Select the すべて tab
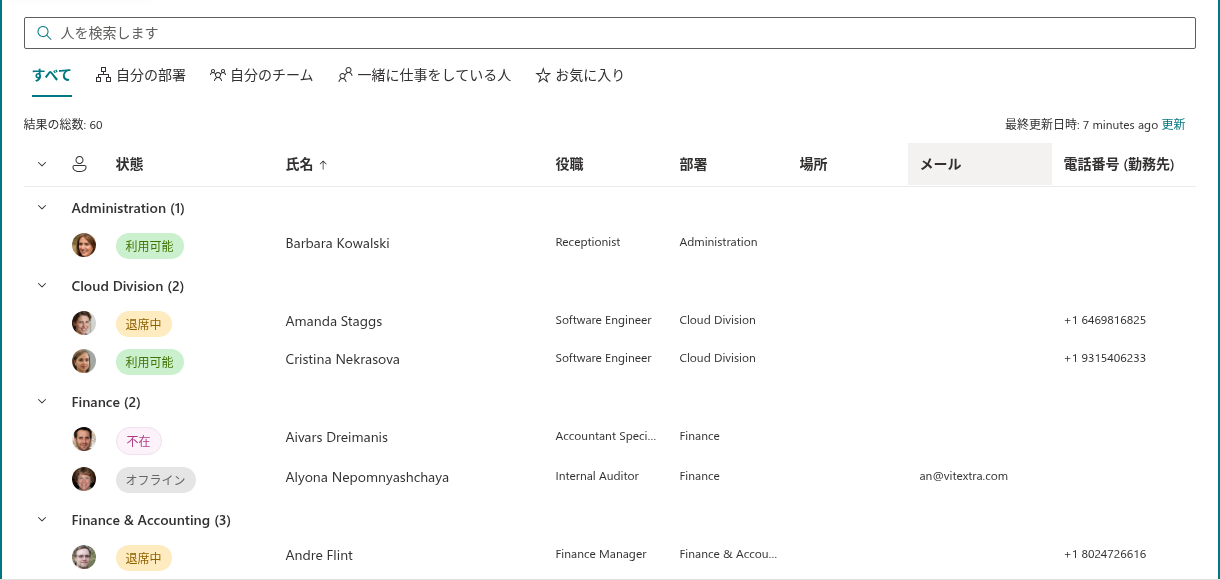 [x=52, y=75]
